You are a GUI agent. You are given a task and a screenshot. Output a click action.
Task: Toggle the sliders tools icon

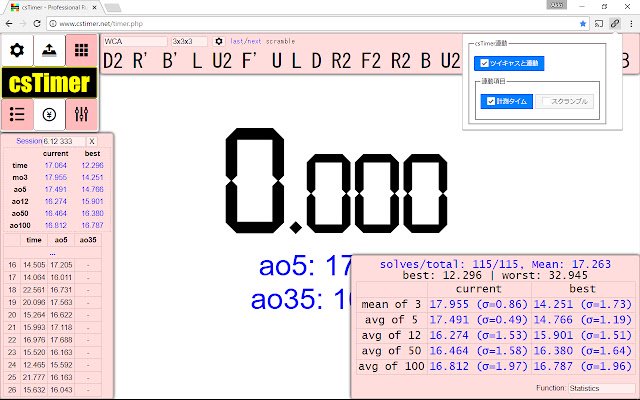pyautogui.click(x=81, y=115)
